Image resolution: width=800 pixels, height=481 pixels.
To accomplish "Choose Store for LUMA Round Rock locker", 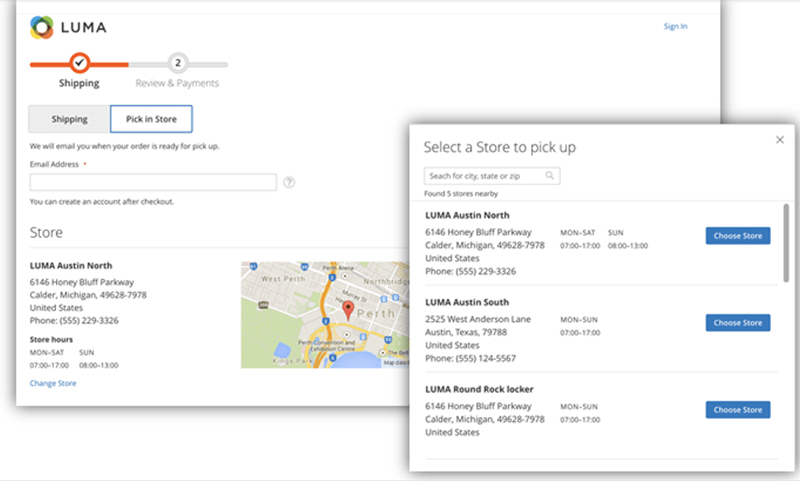I will (x=738, y=410).
